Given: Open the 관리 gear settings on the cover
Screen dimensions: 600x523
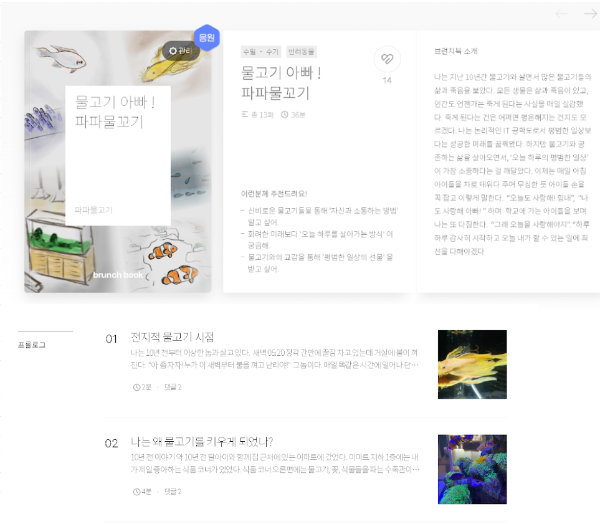Looking at the screenshot, I should [x=181, y=51].
